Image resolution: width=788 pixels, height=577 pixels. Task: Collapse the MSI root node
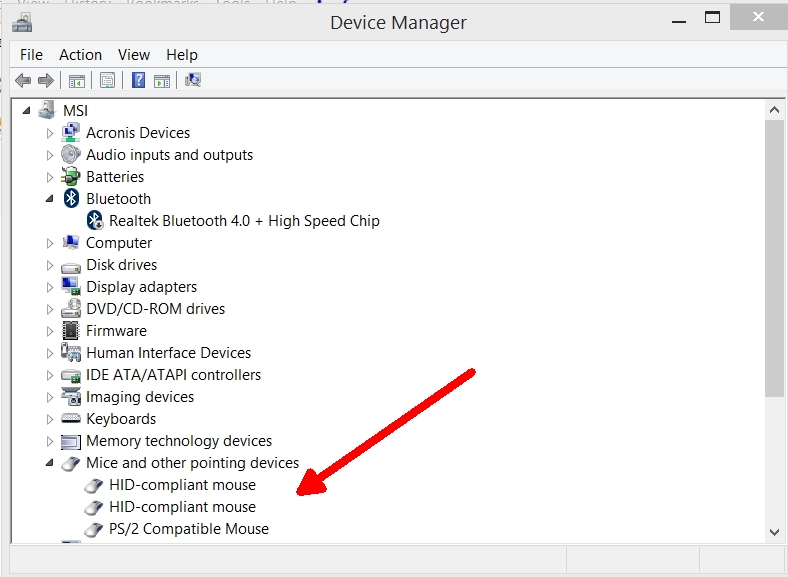[27, 111]
